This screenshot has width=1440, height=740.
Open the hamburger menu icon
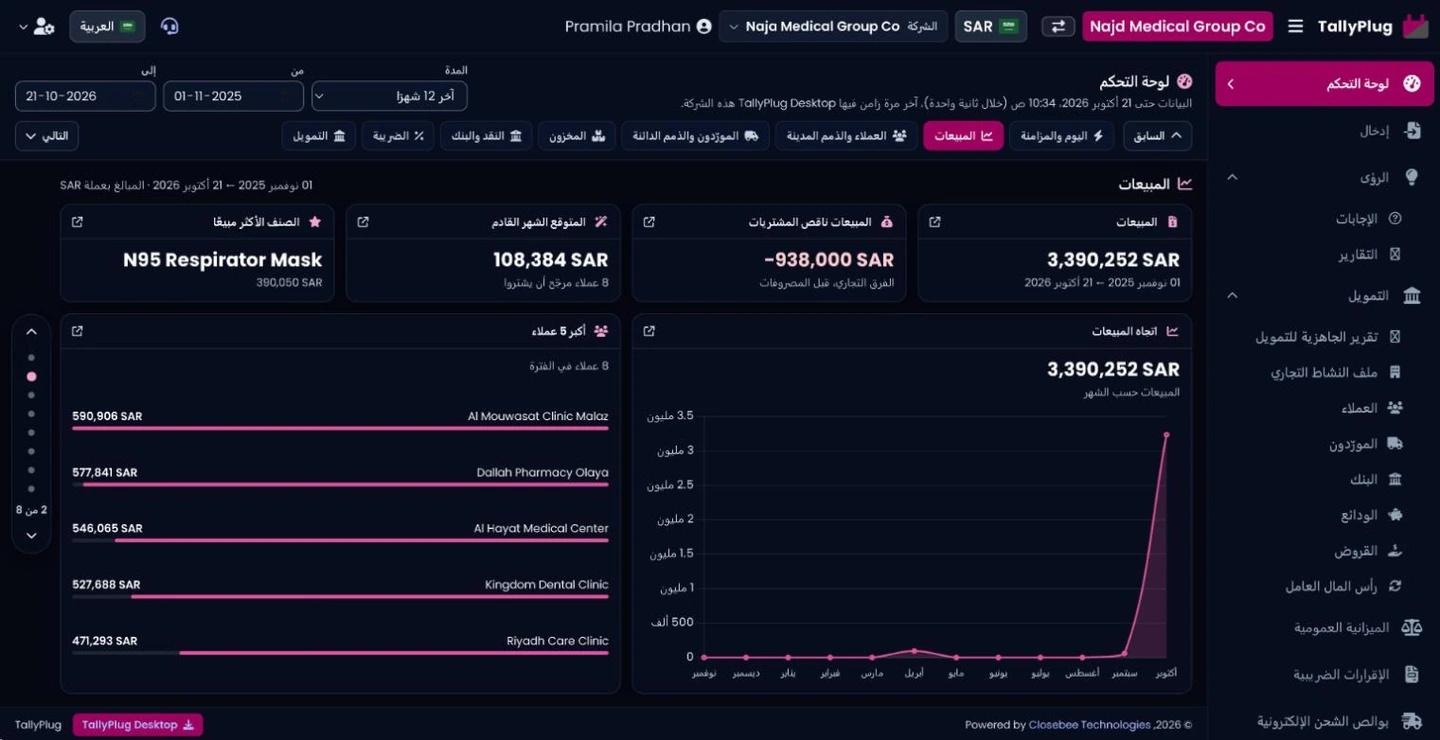(1295, 27)
